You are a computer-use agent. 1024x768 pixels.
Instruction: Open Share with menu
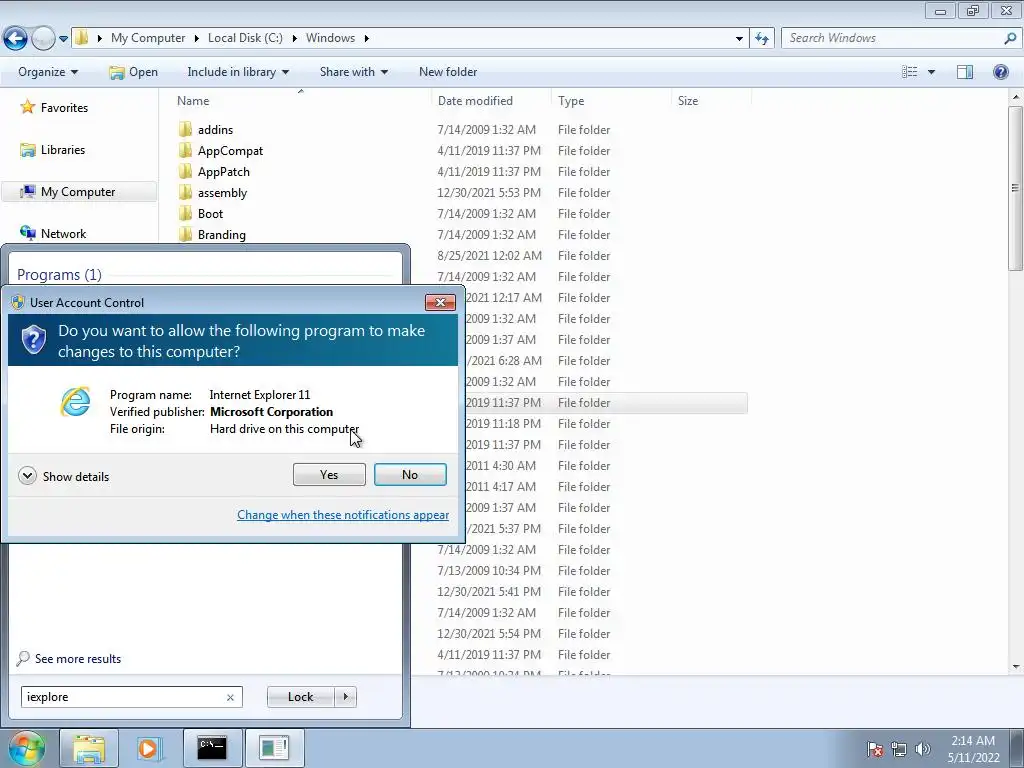click(x=353, y=72)
